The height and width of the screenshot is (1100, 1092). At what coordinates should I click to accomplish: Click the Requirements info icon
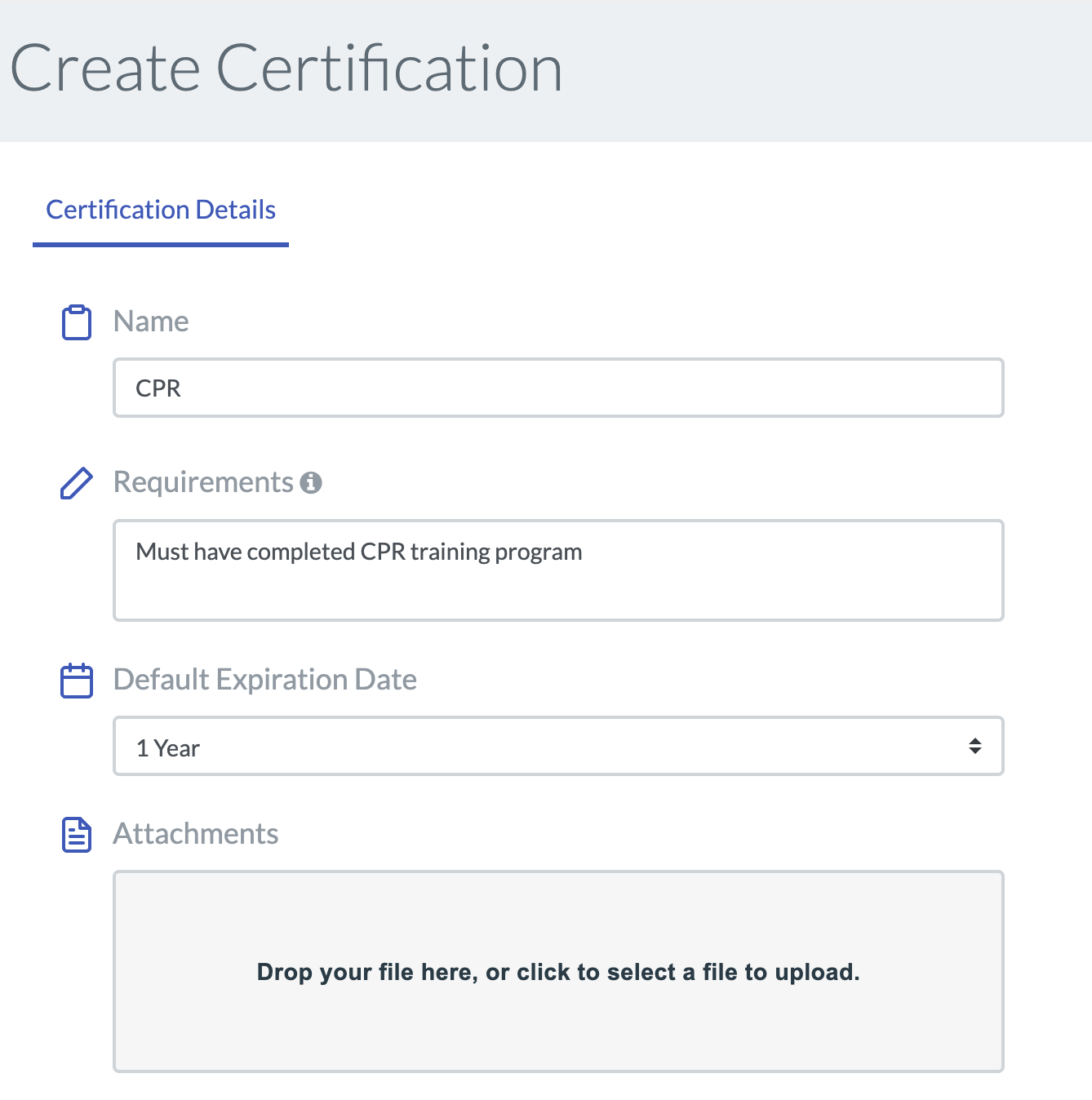(311, 483)
